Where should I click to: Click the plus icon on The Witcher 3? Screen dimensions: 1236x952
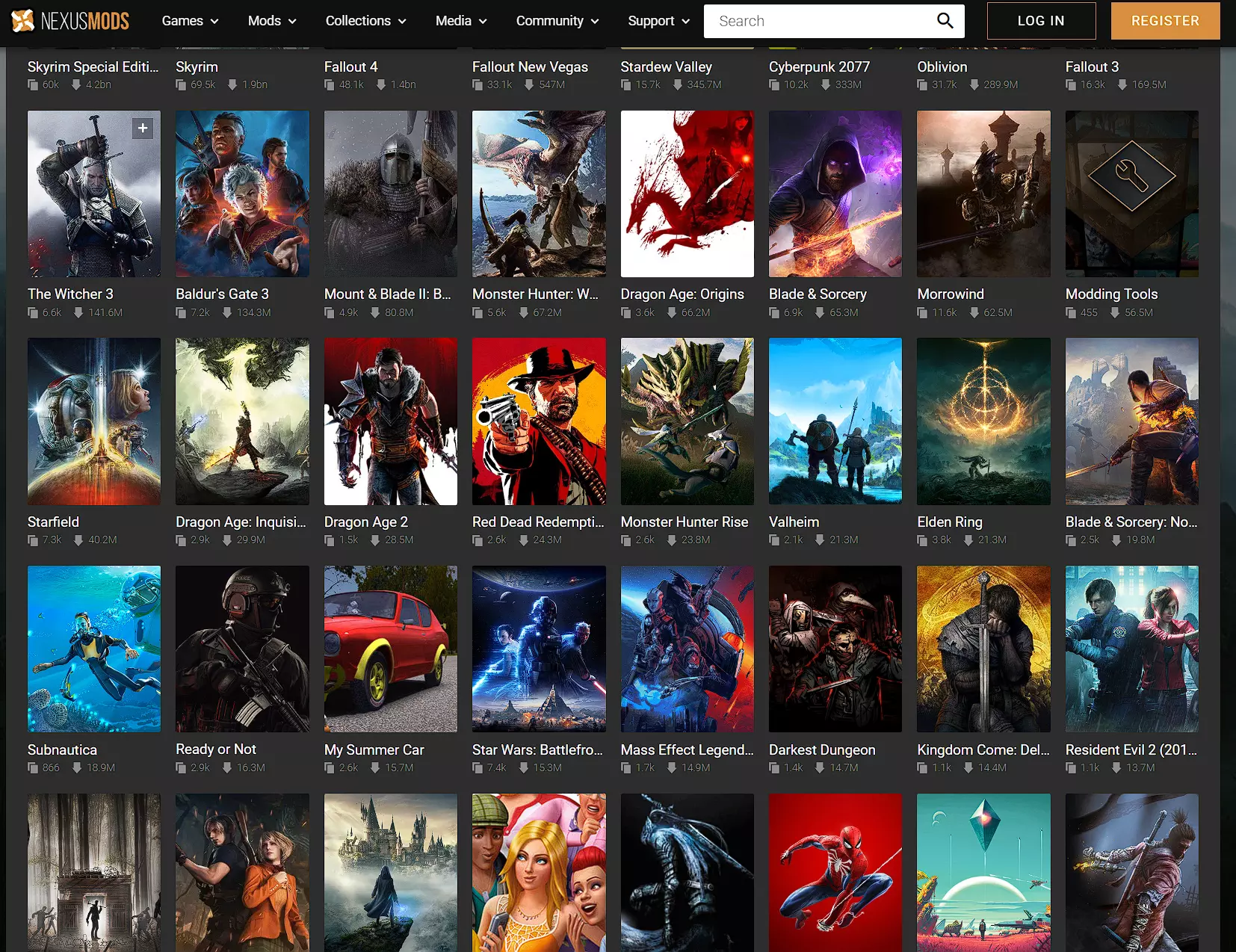pyautogui.click(x=143, y=129)
